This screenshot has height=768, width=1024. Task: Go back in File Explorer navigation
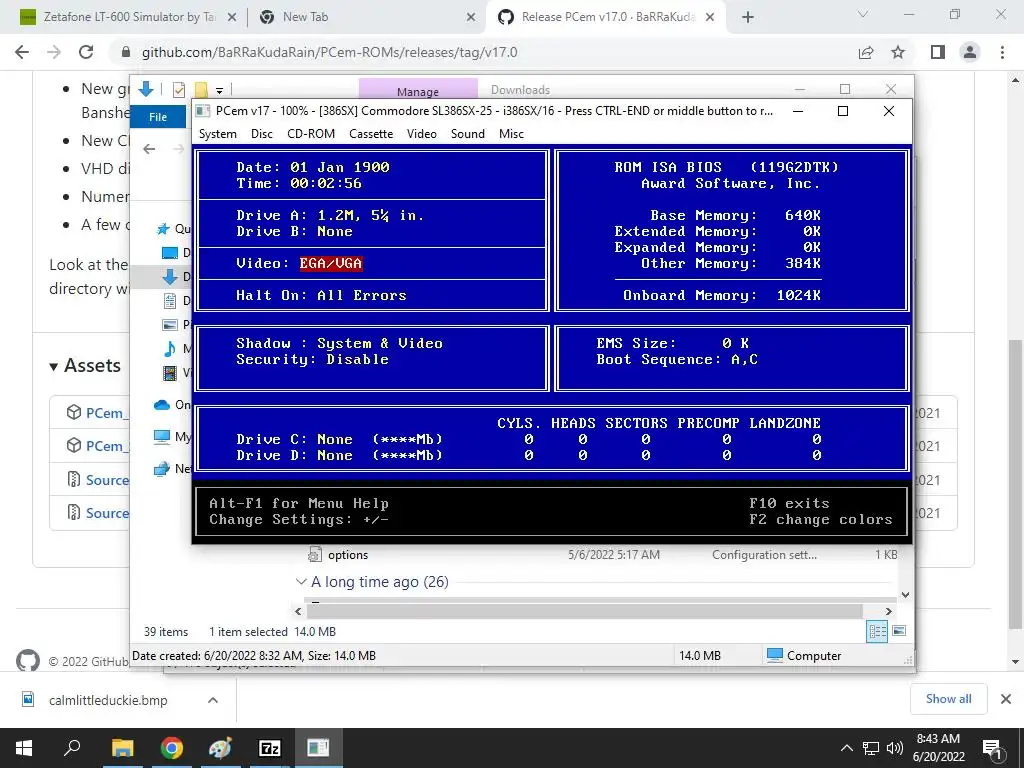coord(149,149)
